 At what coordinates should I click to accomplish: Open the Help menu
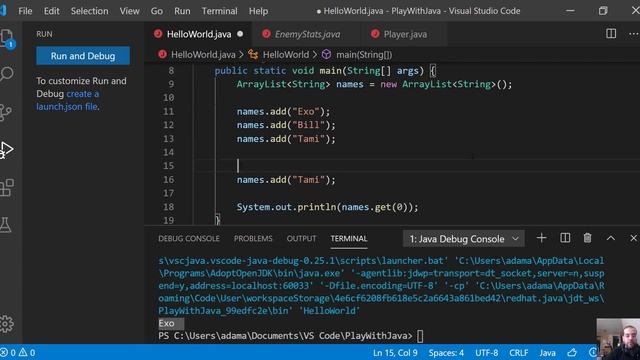pyautogui.click(x=258, y=11)
